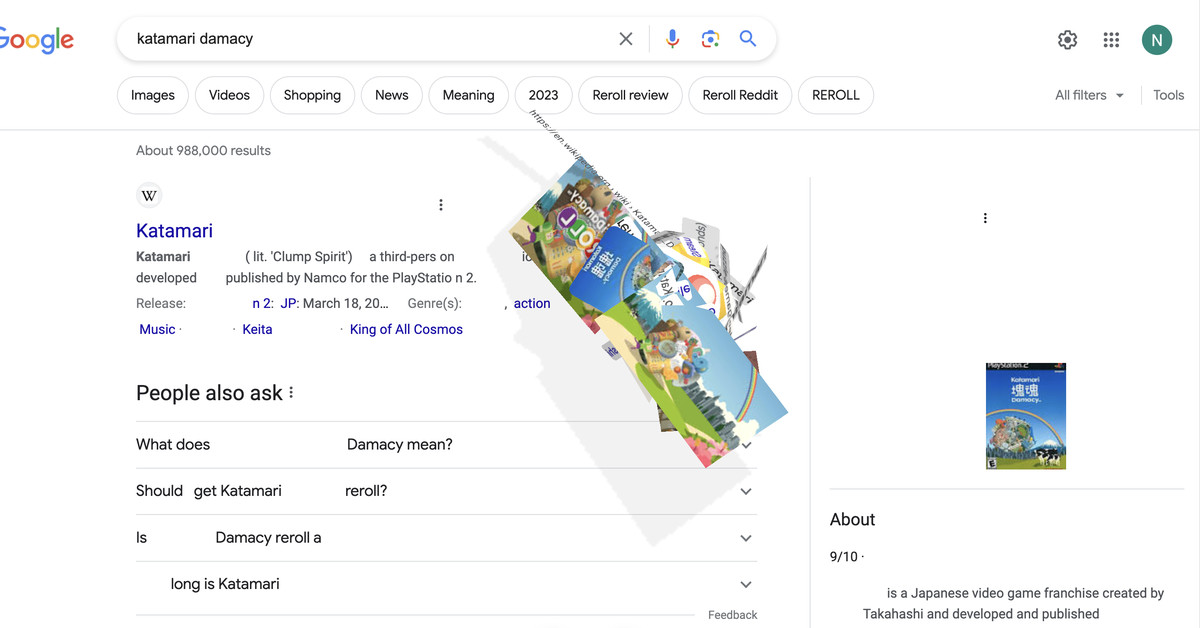The image size is (1200, 628).
Task: Clear the search box with the X icon
Action: pyautogui.click(x=626, y=39)
